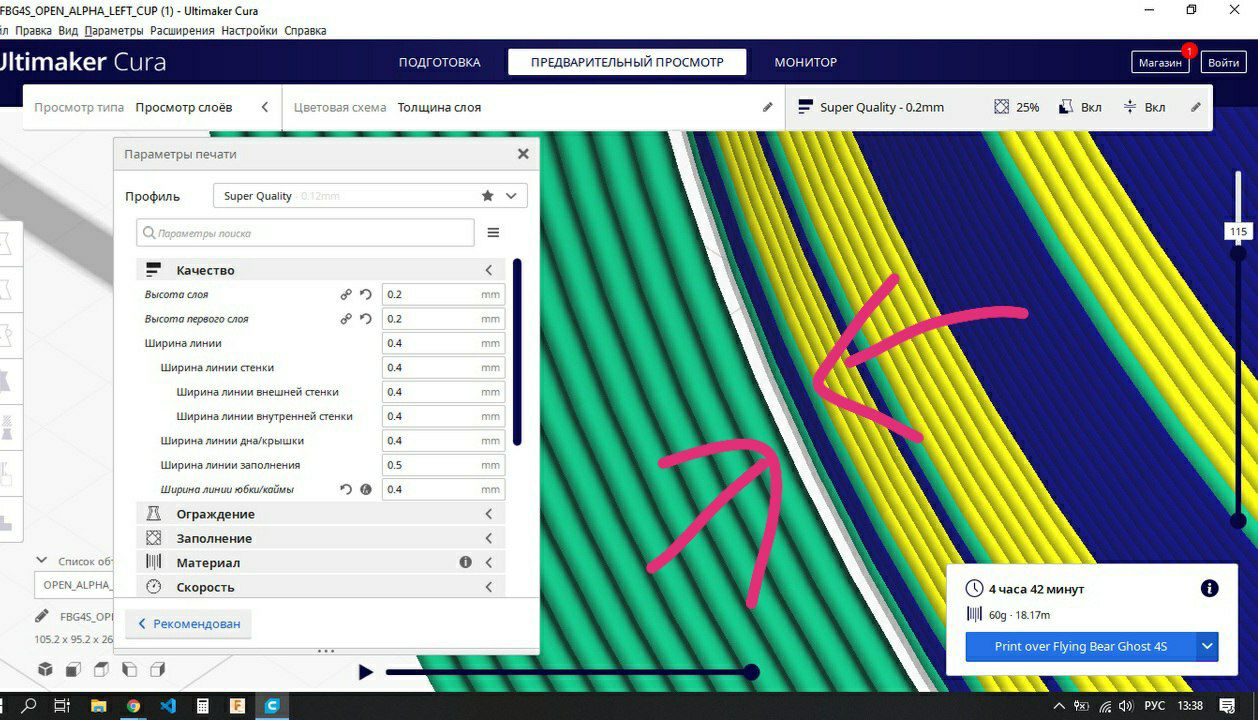
Task: Mark the Super Quality profile star
Action: pos(488,196)
